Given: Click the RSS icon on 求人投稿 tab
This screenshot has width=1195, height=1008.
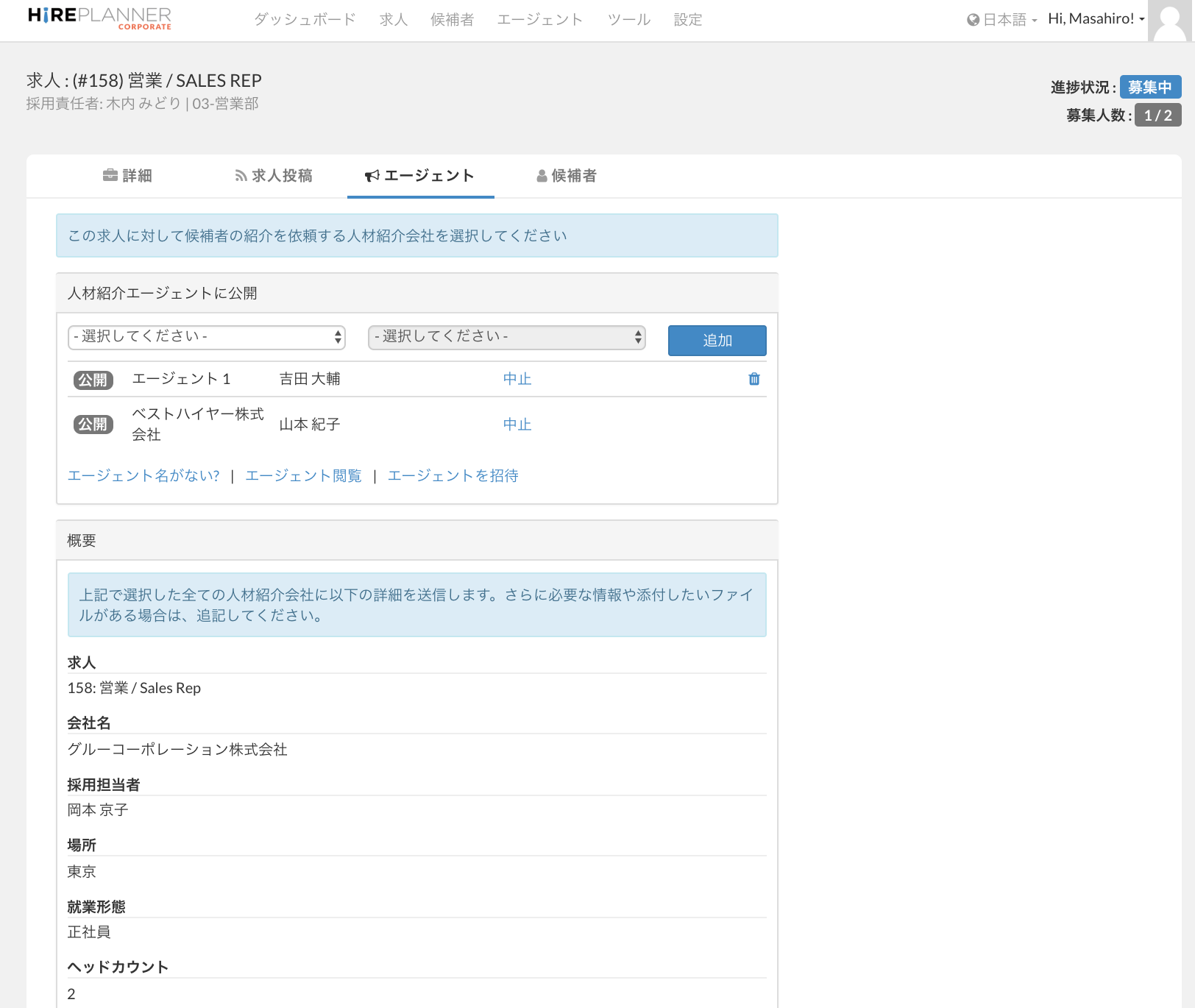Looking at the screenshot, I should pos(241,176).
